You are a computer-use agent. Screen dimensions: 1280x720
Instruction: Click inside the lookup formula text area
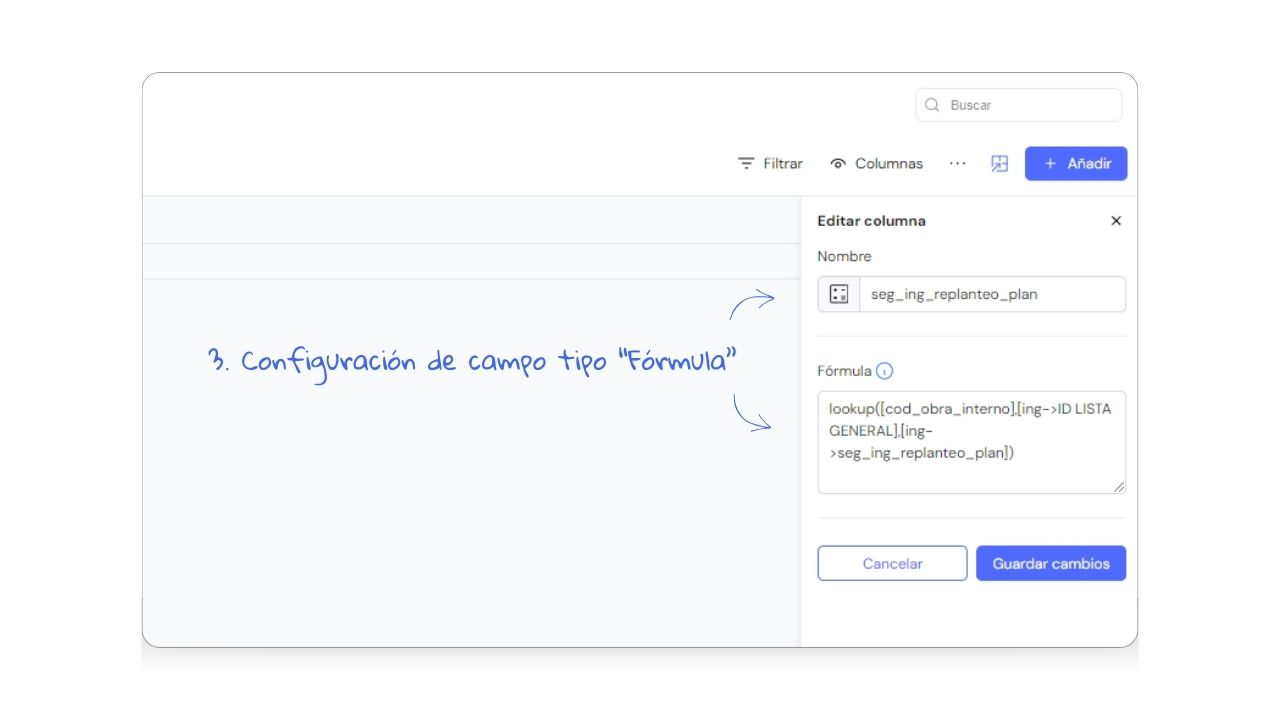click(971, 441)
